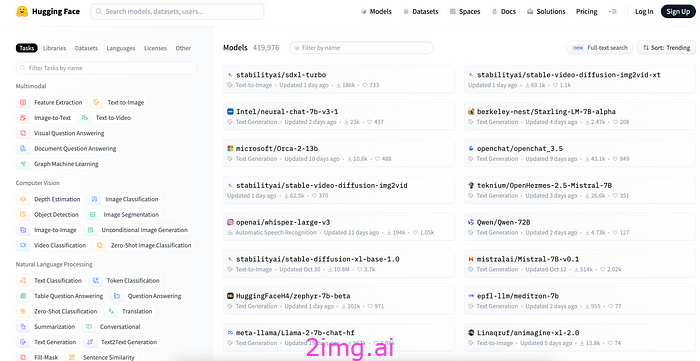Click the Image-to-Text task icon
700x361 pixels.
click(23, 118)
